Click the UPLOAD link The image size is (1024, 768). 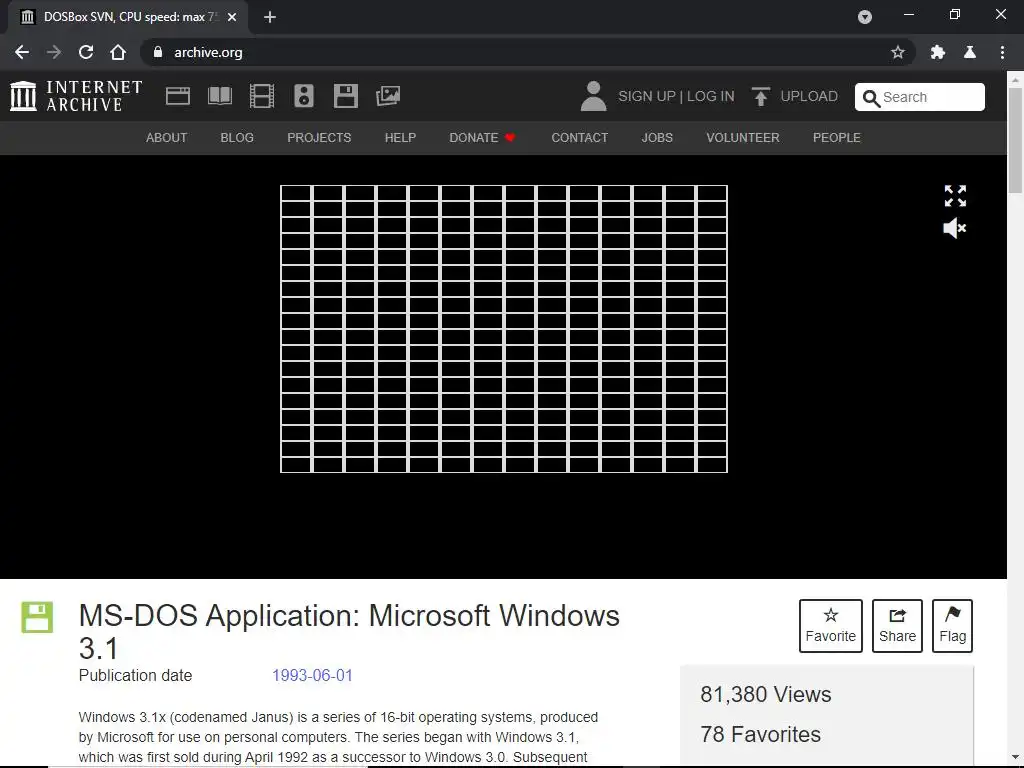click(x=808, y=96)
